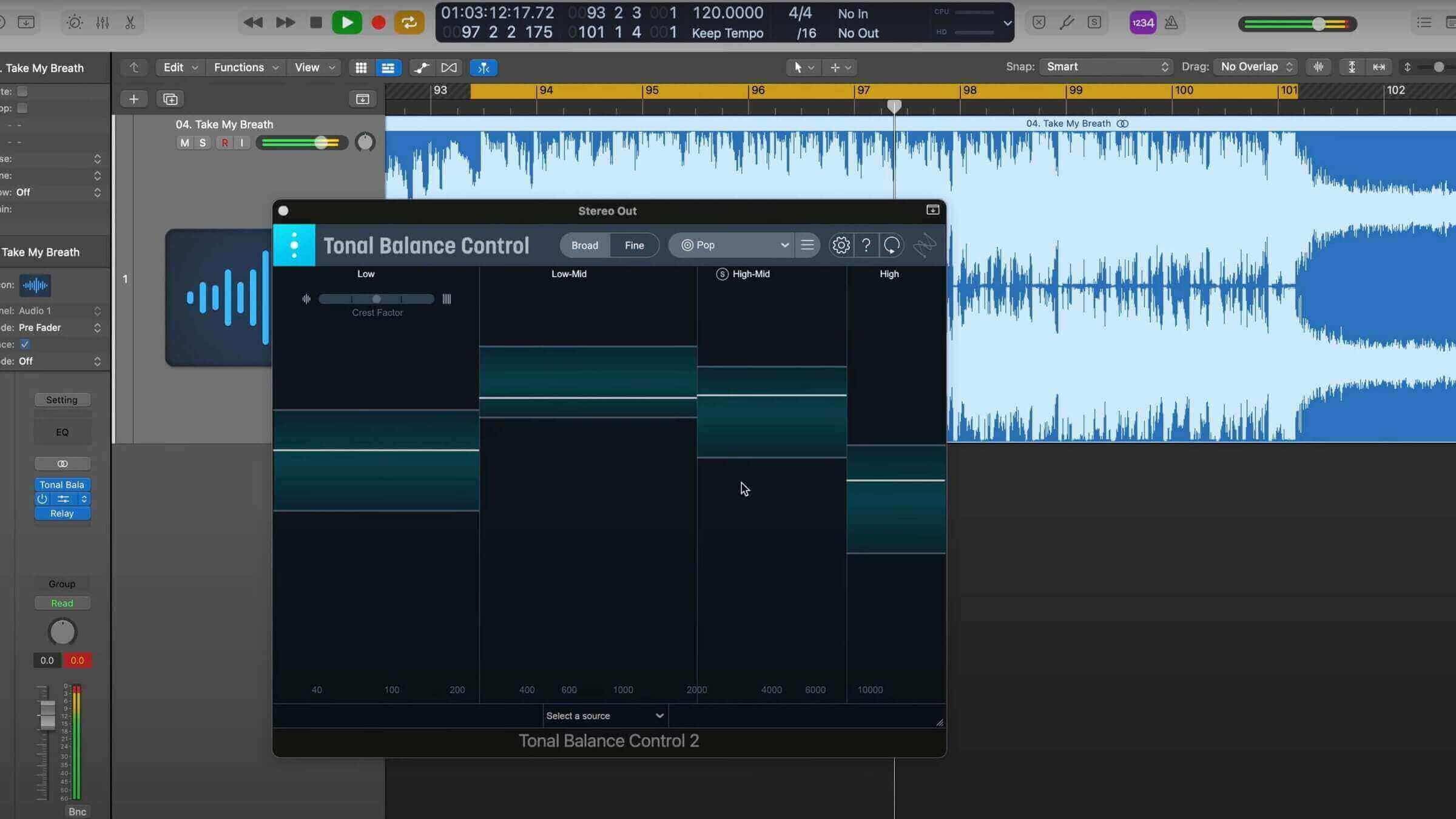The height and width of the screenshot is (819, 1456).
Task: Arm recording with red Record button
Action: click(378, 22)
